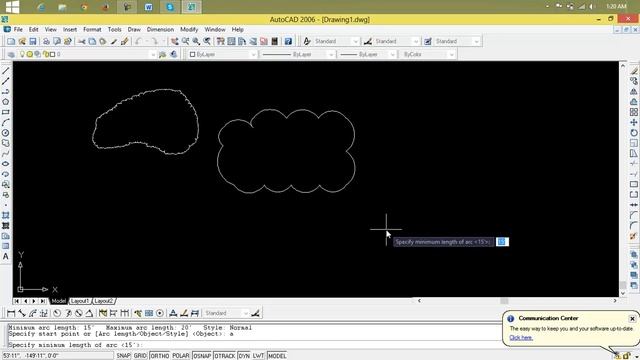
Task: Click the Angular dimension icon
Action: [89, 313]
